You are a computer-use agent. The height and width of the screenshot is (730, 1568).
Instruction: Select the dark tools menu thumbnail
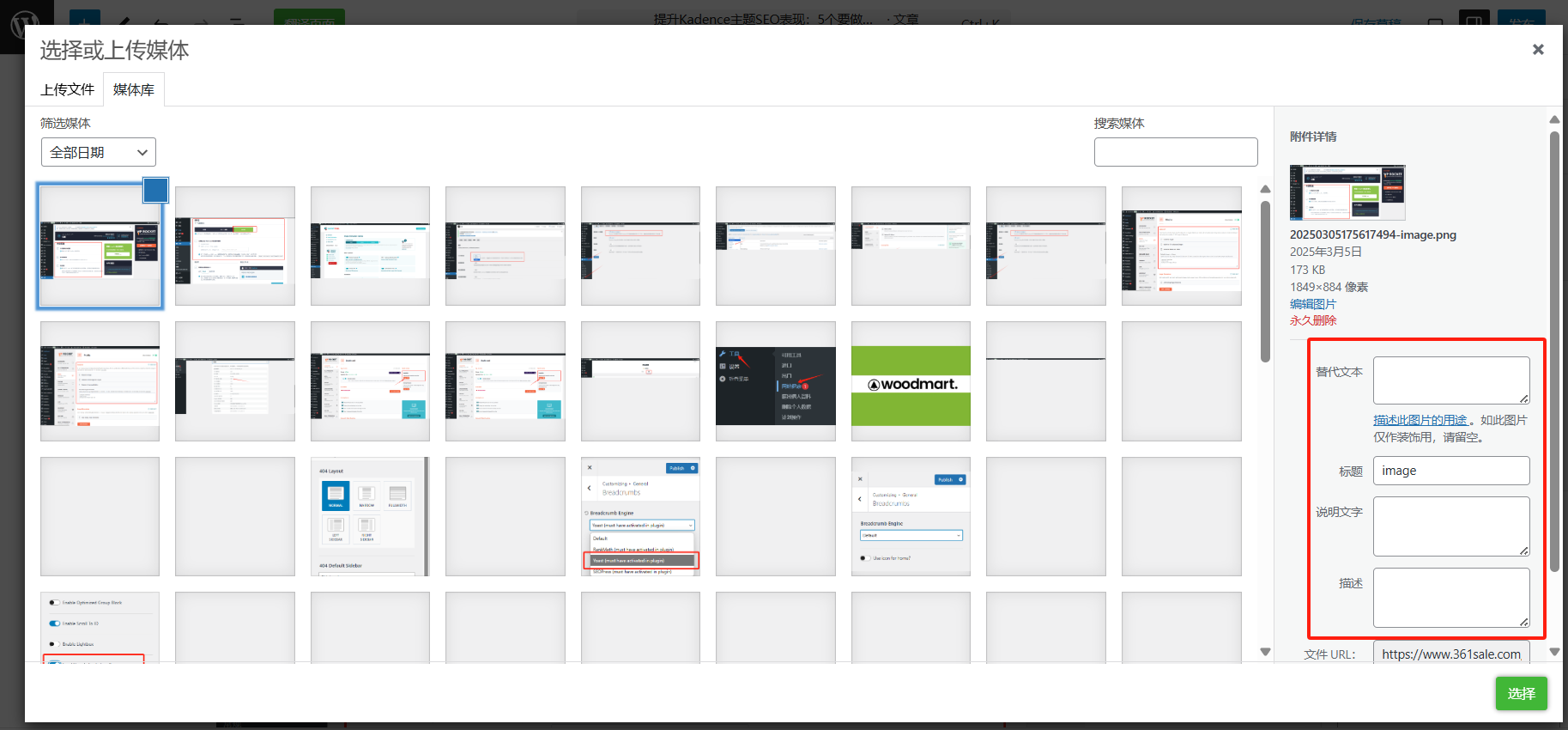tap(775, 381)
